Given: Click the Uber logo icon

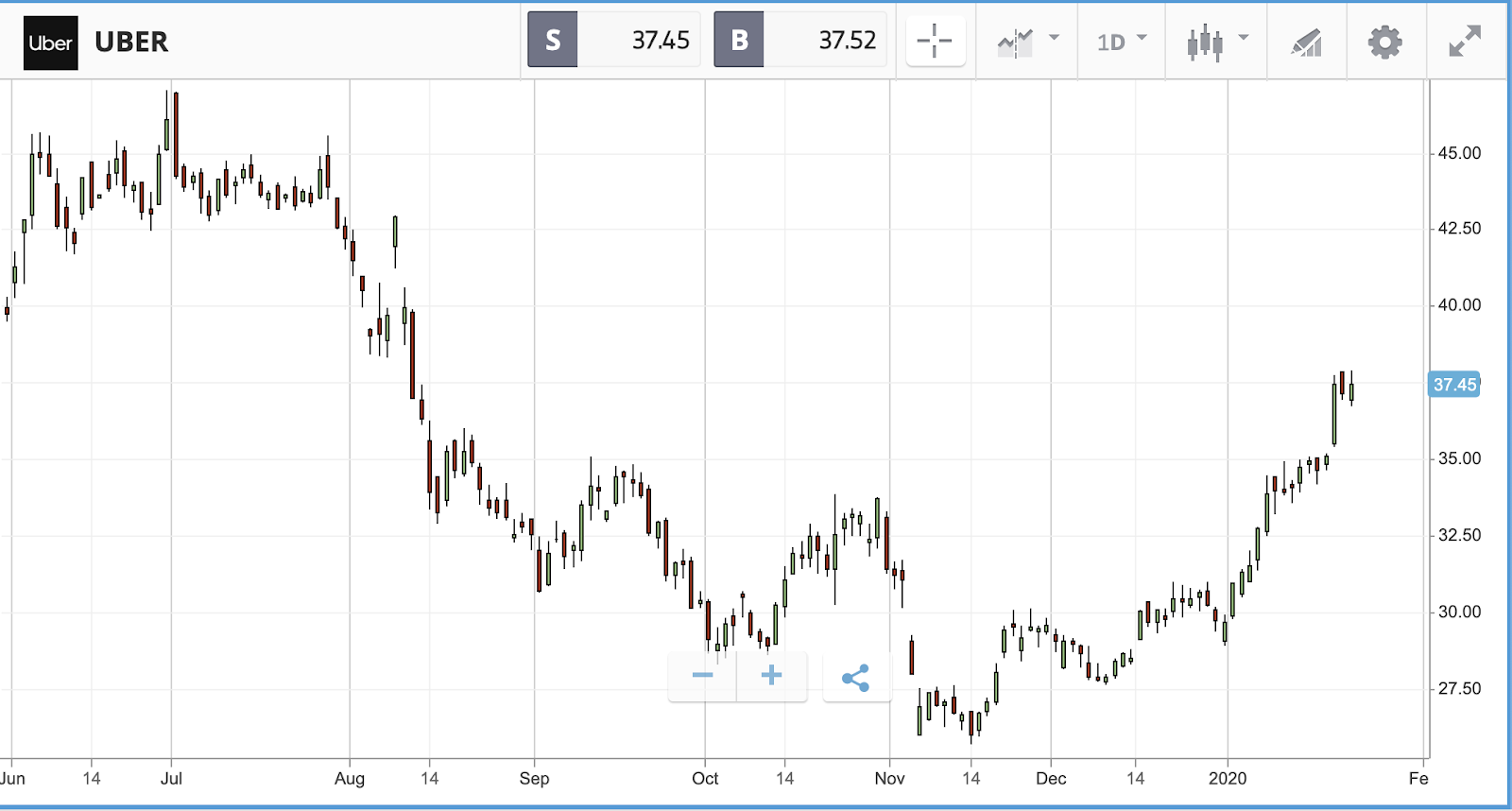Looking at the screenshot, I should (x=51, y=43).
